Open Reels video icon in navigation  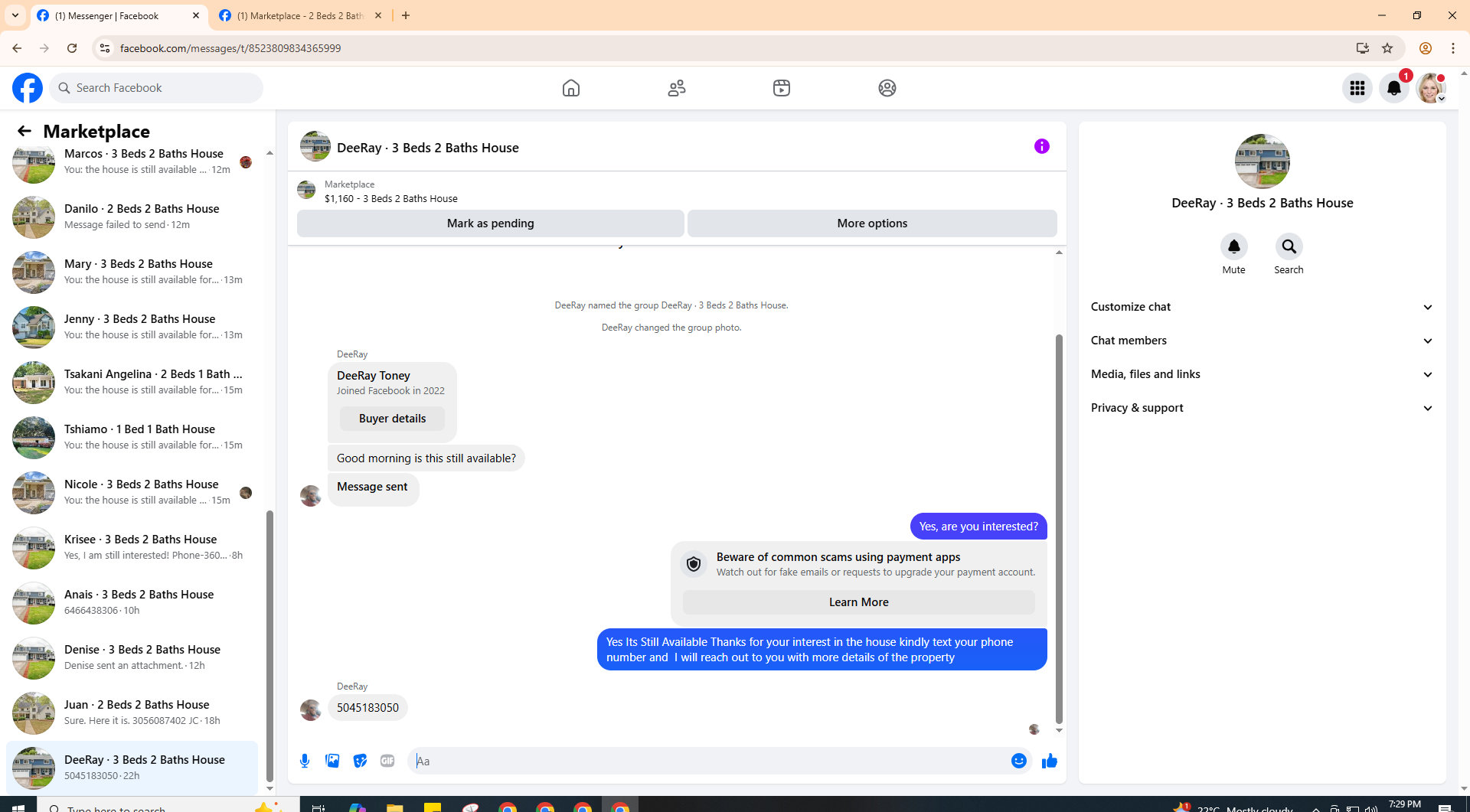[782, 88]
